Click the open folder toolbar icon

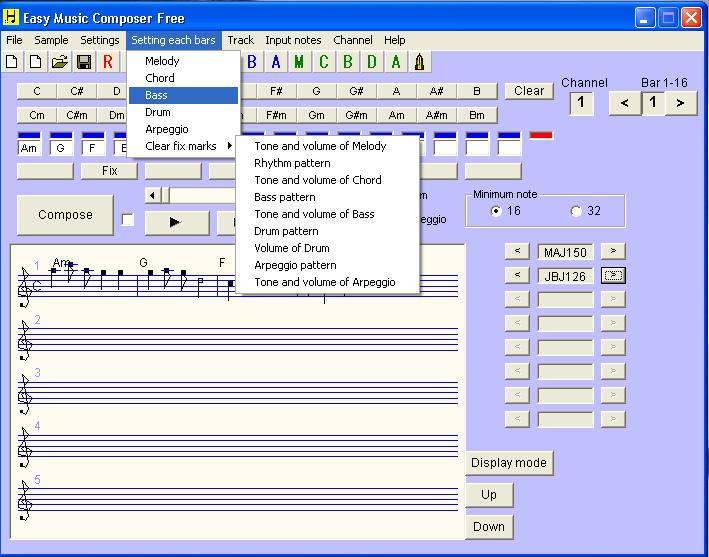[60, 61]
